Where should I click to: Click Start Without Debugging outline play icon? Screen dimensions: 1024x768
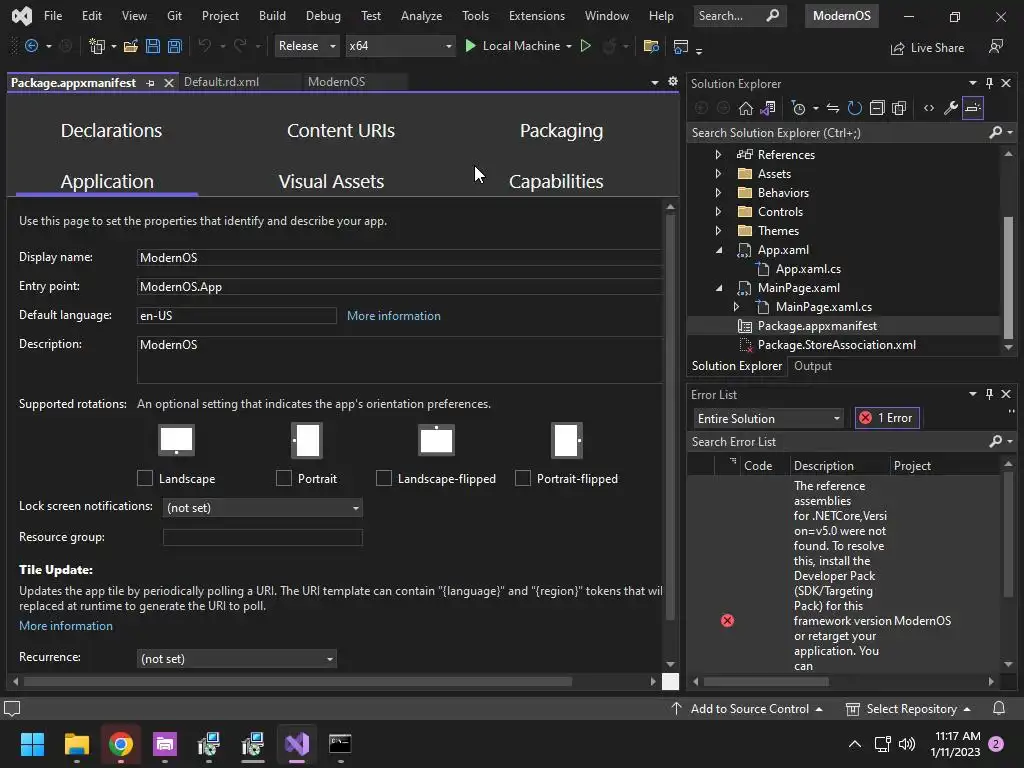tap(586, 46)
